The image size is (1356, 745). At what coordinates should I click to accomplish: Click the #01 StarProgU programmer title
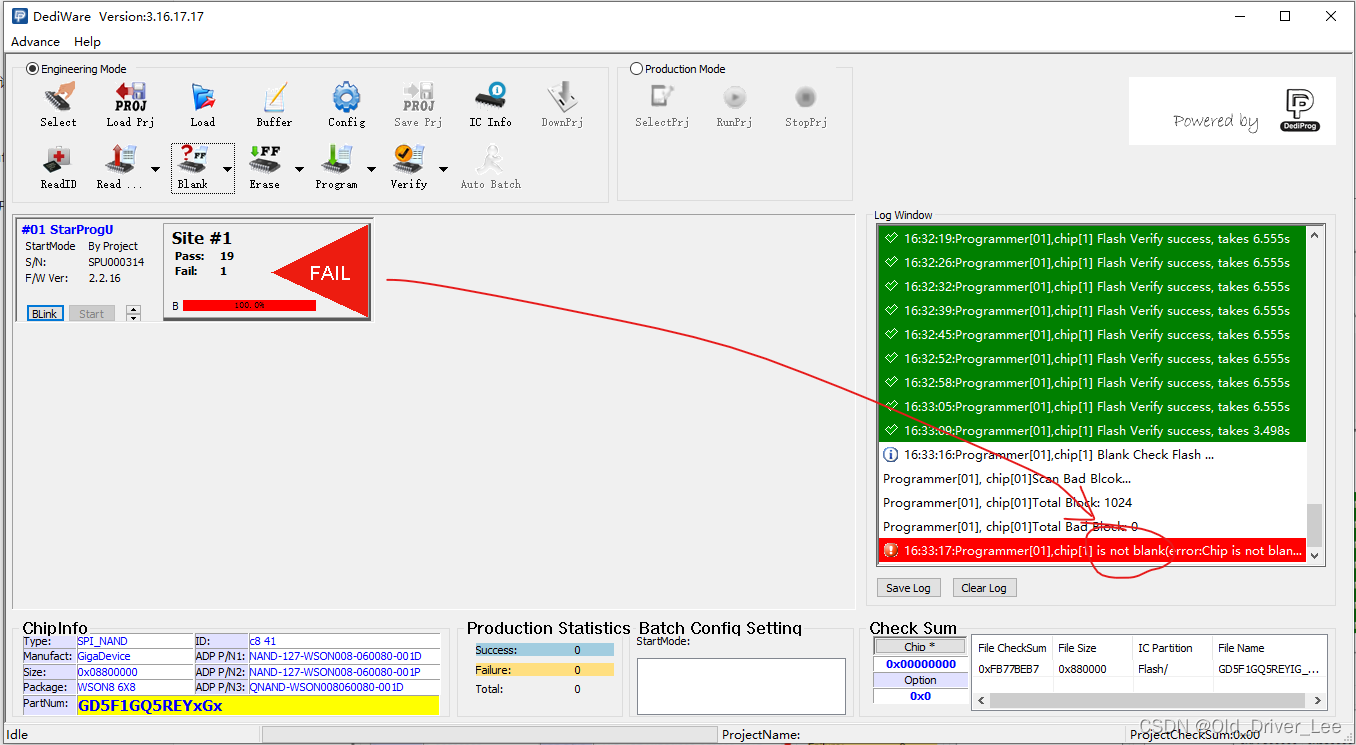tap(67, 230)
